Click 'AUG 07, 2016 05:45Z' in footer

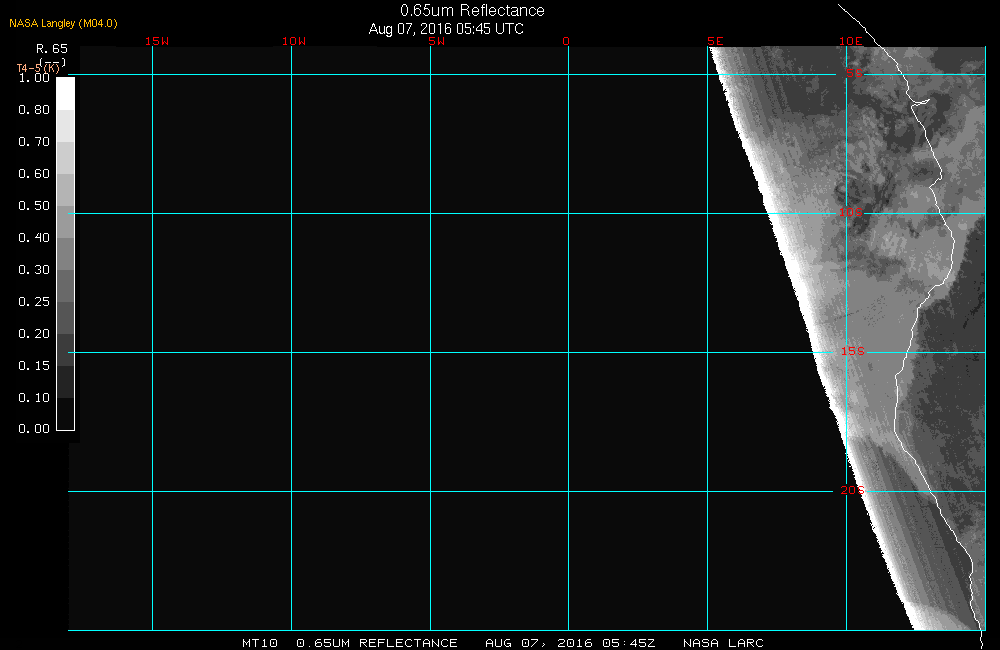(570, 643)
